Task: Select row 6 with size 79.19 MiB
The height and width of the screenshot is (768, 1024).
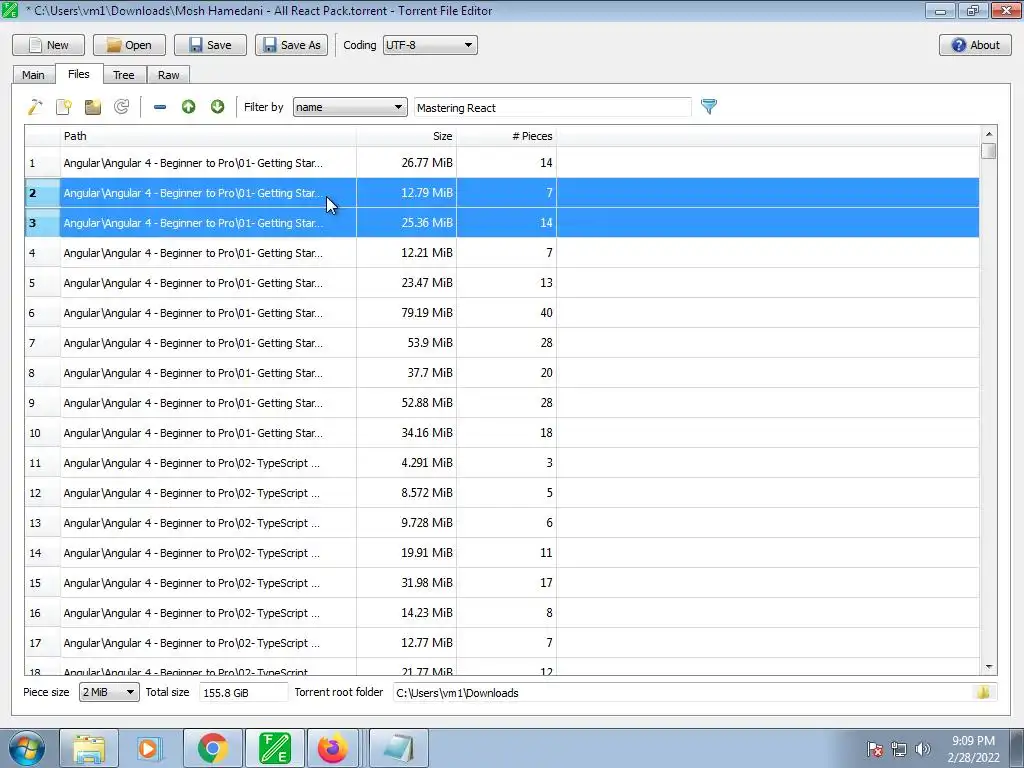Action: [x=502, y=313]
